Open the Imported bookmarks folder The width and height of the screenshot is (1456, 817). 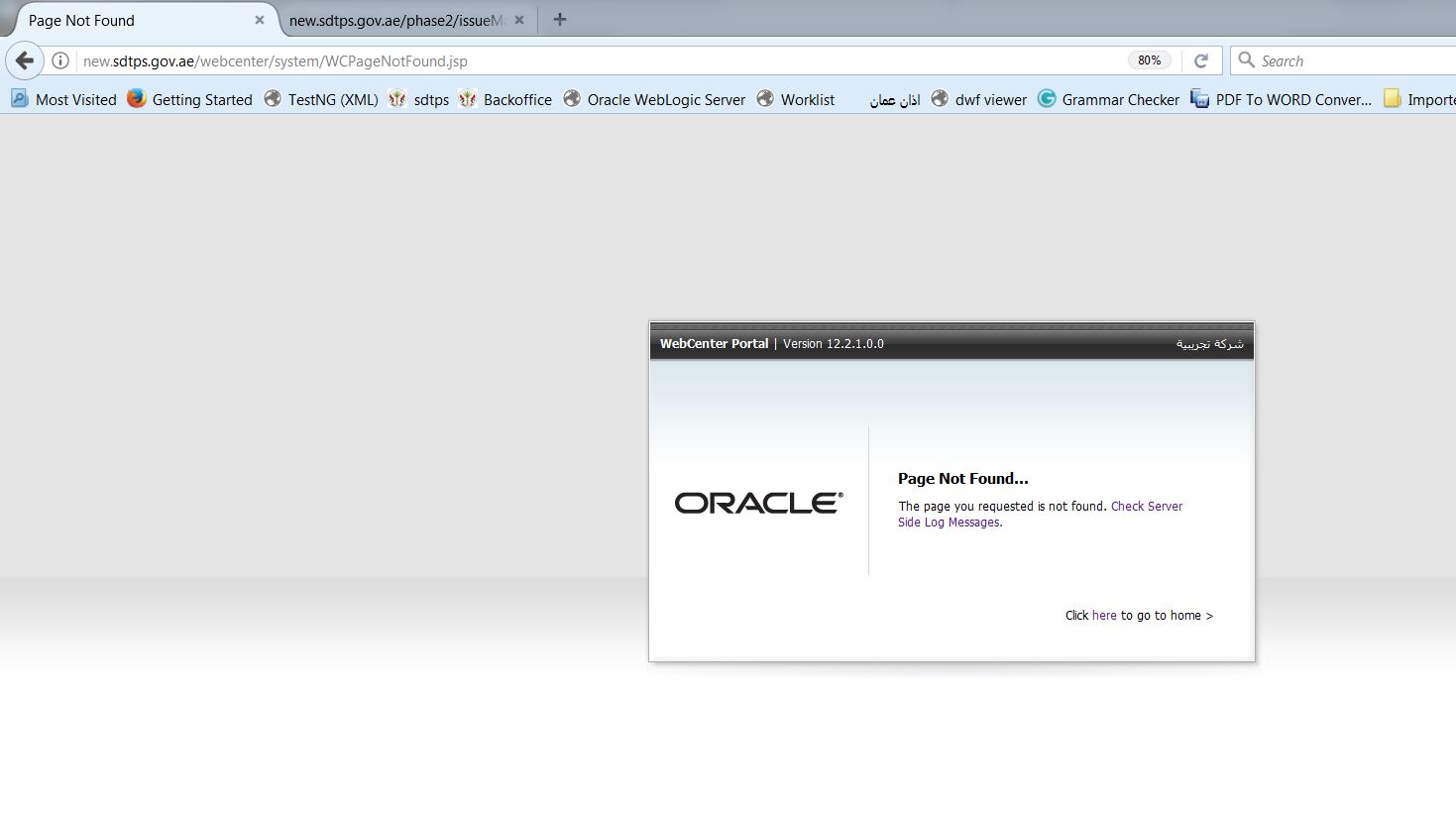(1419, 99)
